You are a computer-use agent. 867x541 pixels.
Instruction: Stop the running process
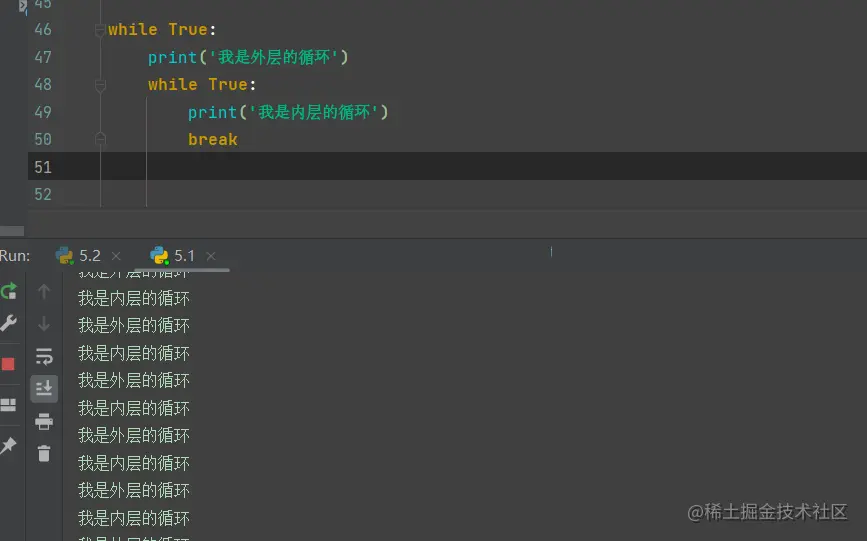(8, 363)
